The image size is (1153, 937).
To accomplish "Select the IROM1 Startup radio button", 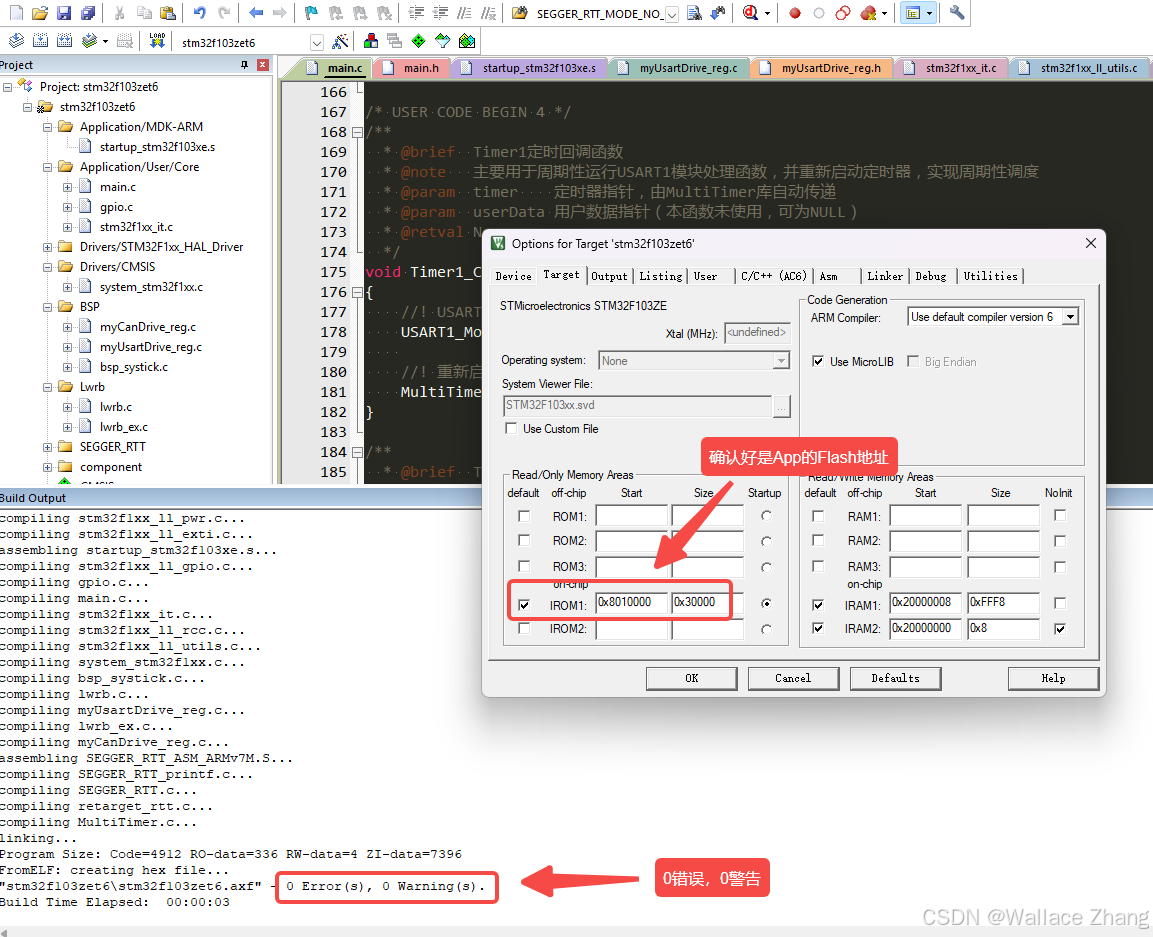I will click(x=767, y=603).
